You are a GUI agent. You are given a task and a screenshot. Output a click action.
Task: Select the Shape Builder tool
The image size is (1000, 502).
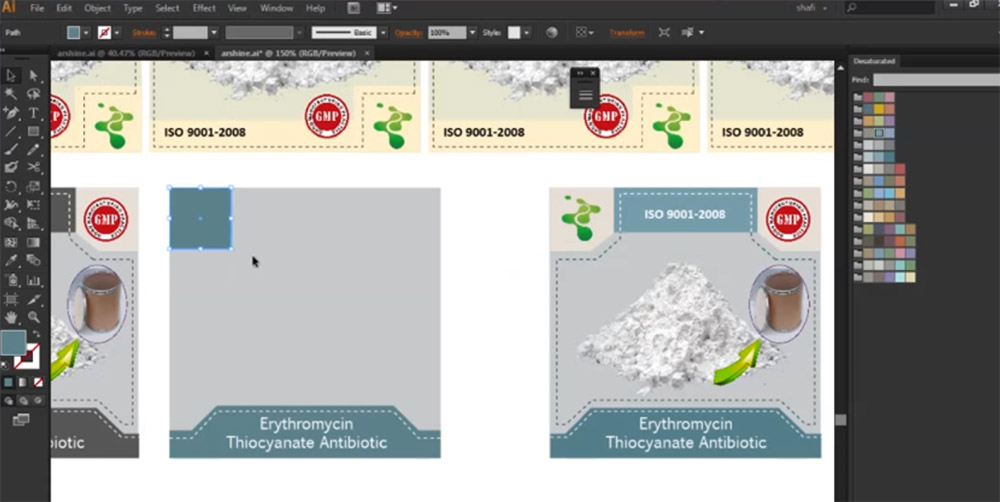[11, 223]
